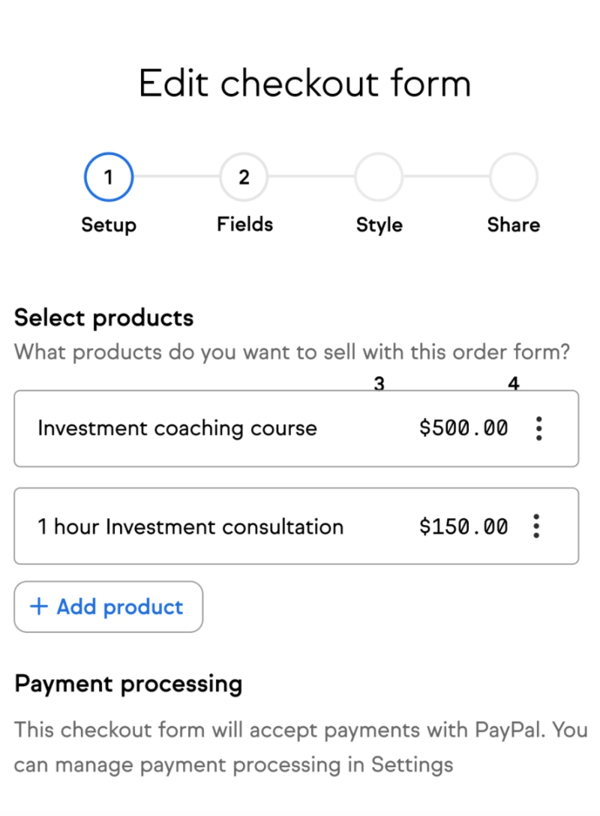Click the empty circle above Share
600x816 pixels.
[x=513, y=178]
